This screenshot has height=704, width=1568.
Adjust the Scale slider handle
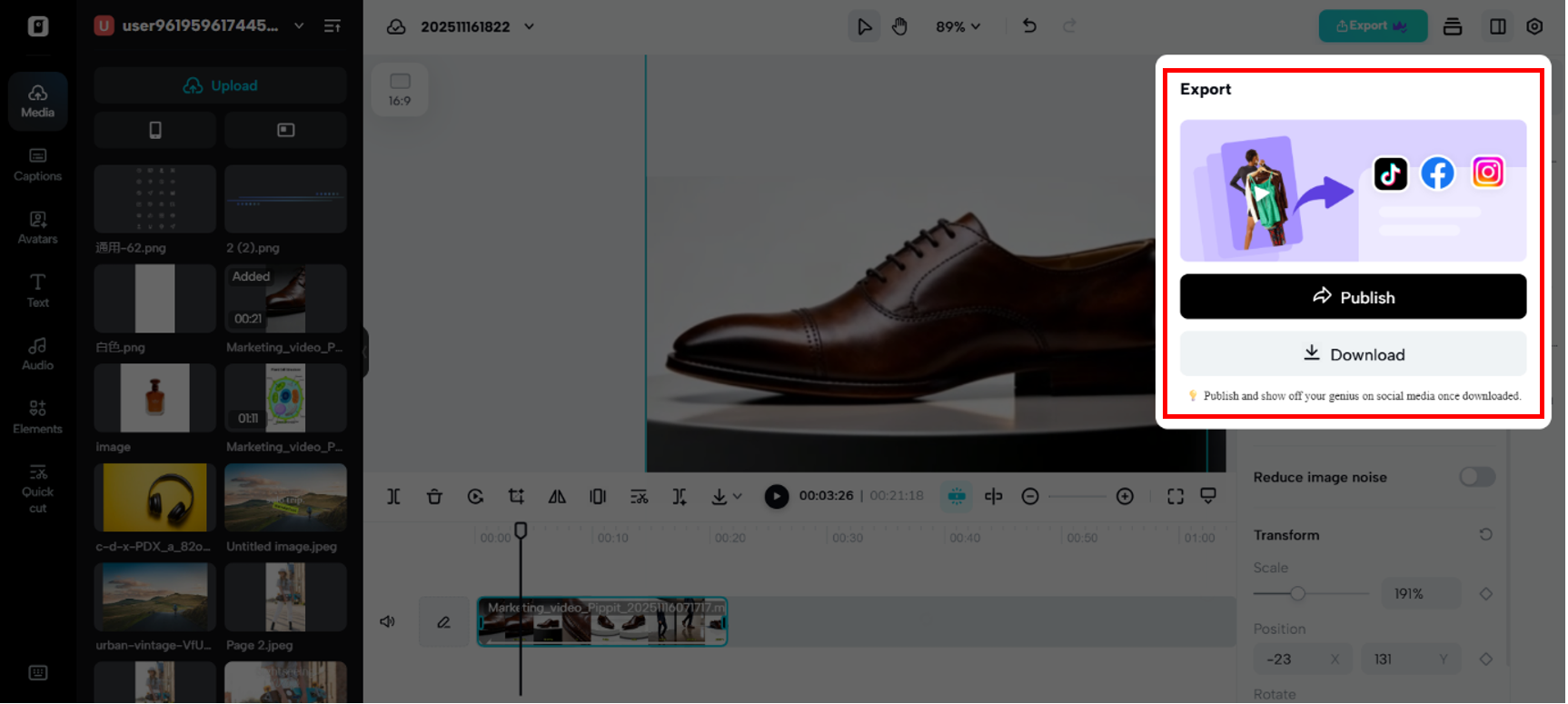pos(1298,594)
